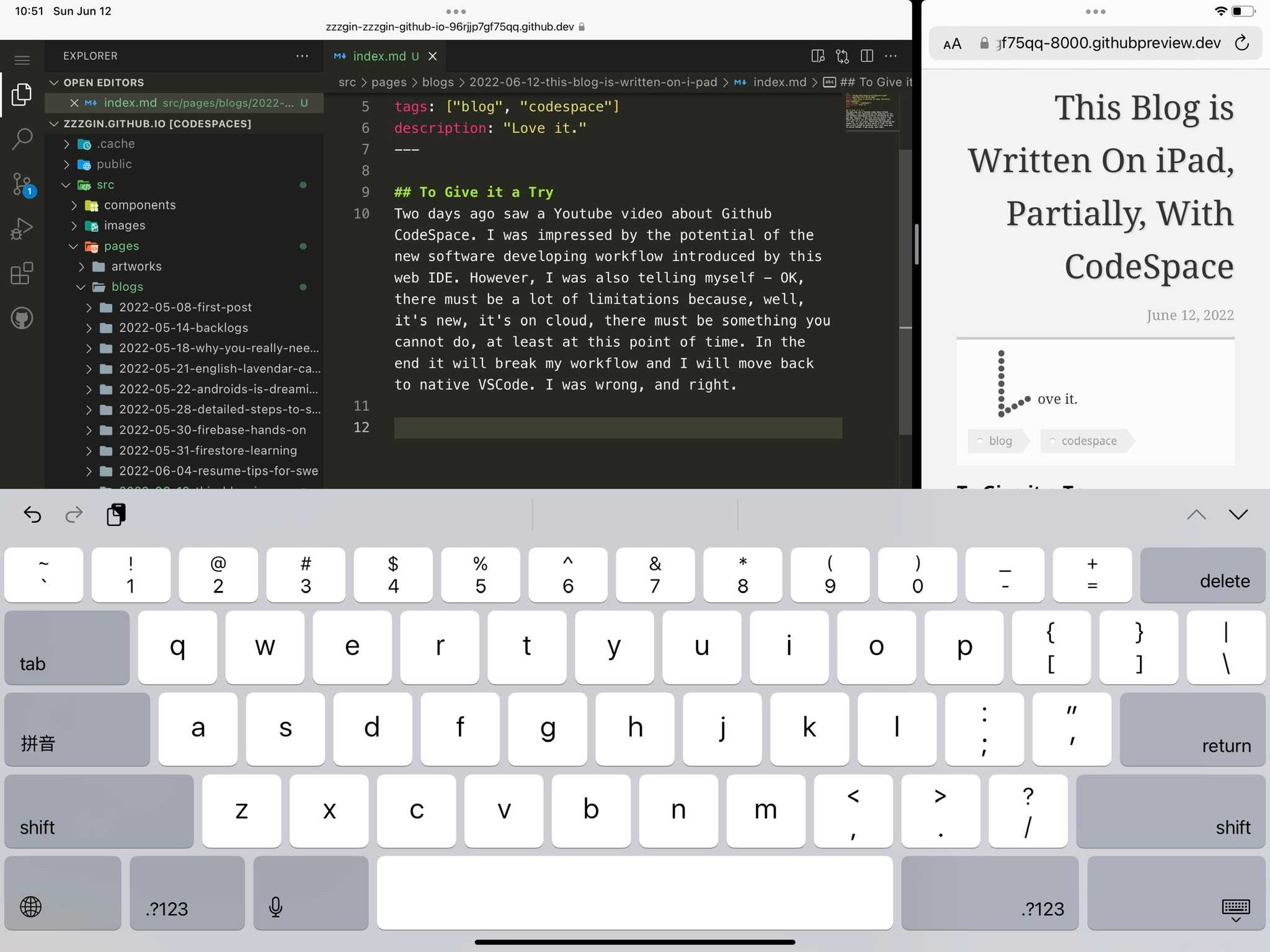Tap the globe keyboard switch key
This screenshot has height=952, width=1270.
(63, 892)
